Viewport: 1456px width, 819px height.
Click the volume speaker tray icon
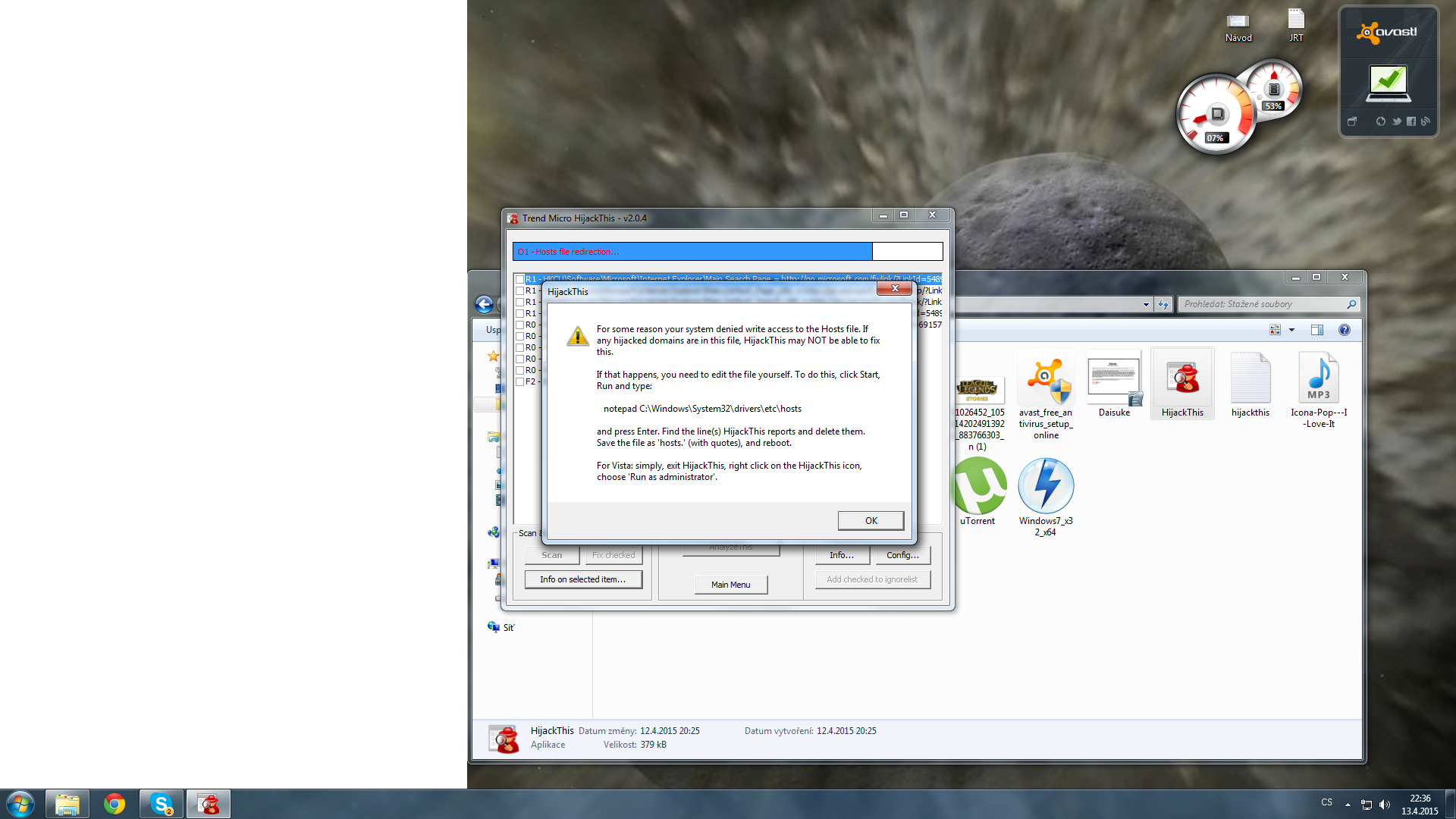click(1385, 805)
